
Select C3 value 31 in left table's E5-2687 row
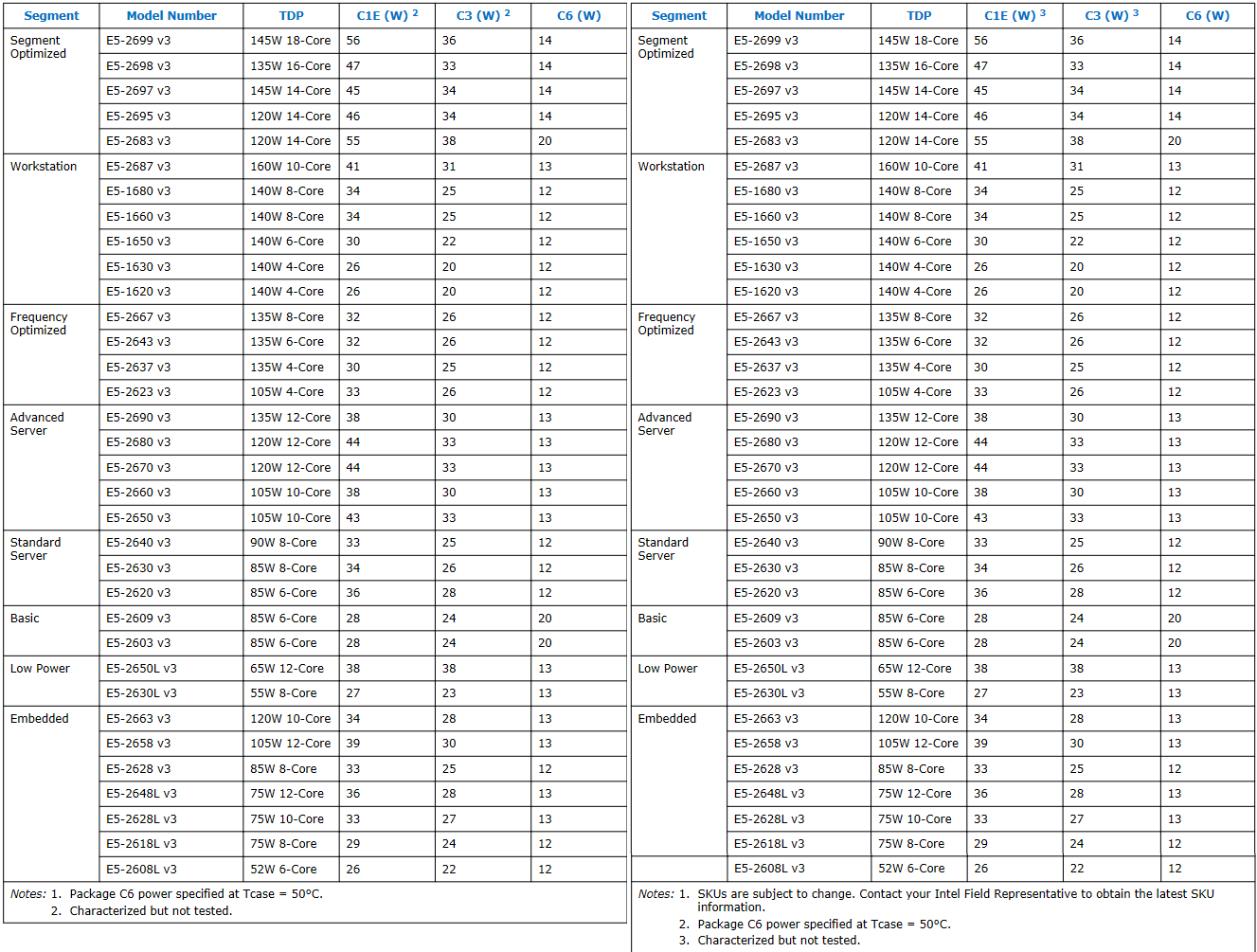(449, 167)
